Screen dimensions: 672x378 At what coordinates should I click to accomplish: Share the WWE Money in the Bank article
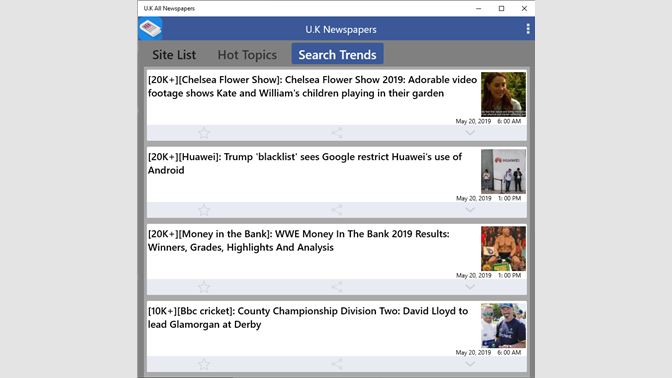[337, 287]
